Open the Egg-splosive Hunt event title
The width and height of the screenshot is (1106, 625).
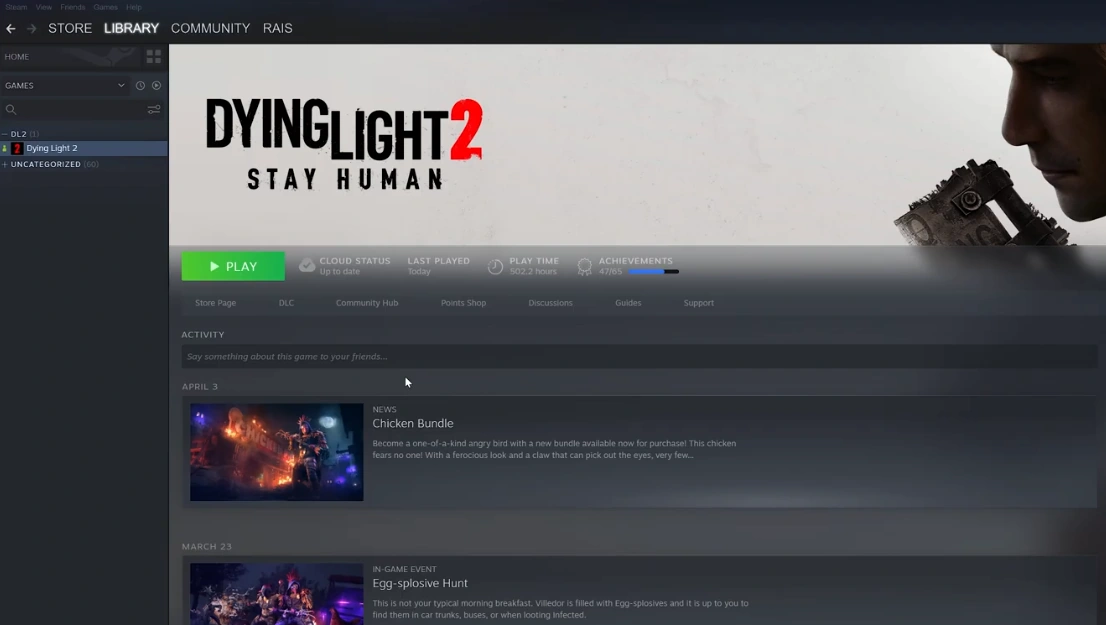[x=420, y=583]
